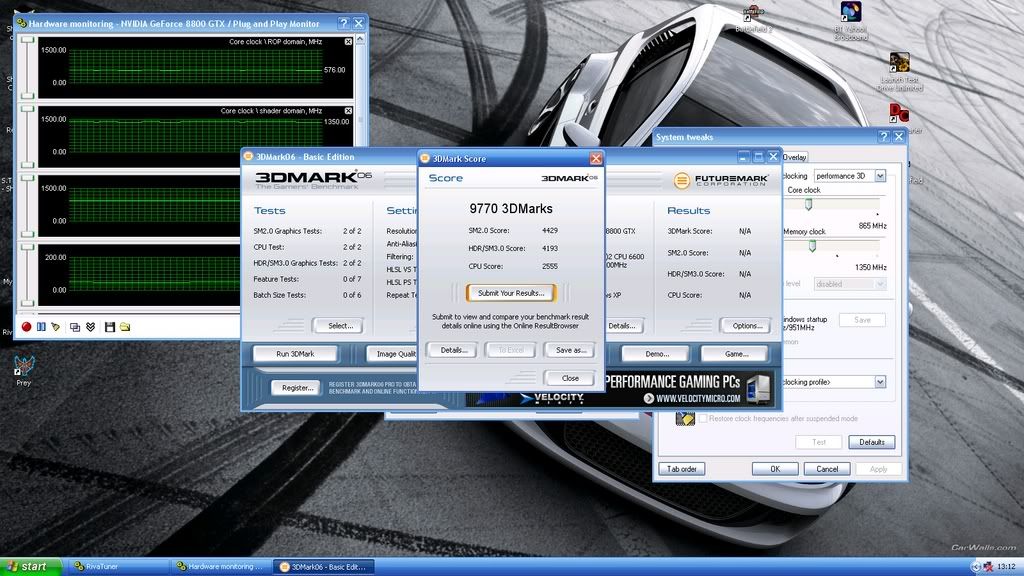Open log file with the yellow folder icon
Viewport: 1024px width, 576px height.
pyautogui.click(x=125, y=327)
